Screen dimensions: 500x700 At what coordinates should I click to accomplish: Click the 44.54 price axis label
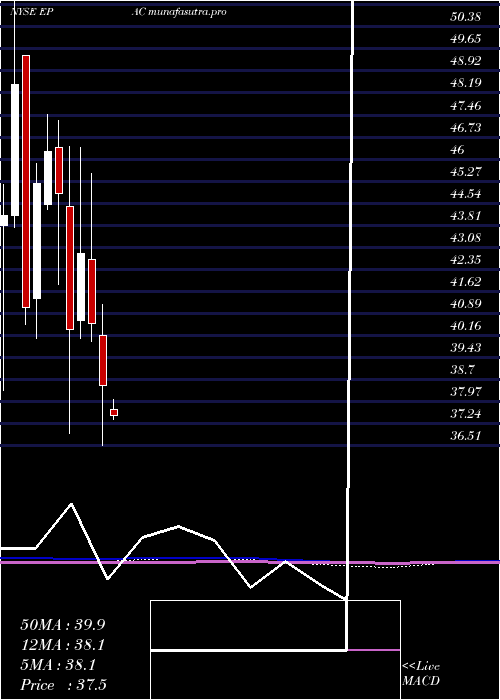click(x=466, y=194)
